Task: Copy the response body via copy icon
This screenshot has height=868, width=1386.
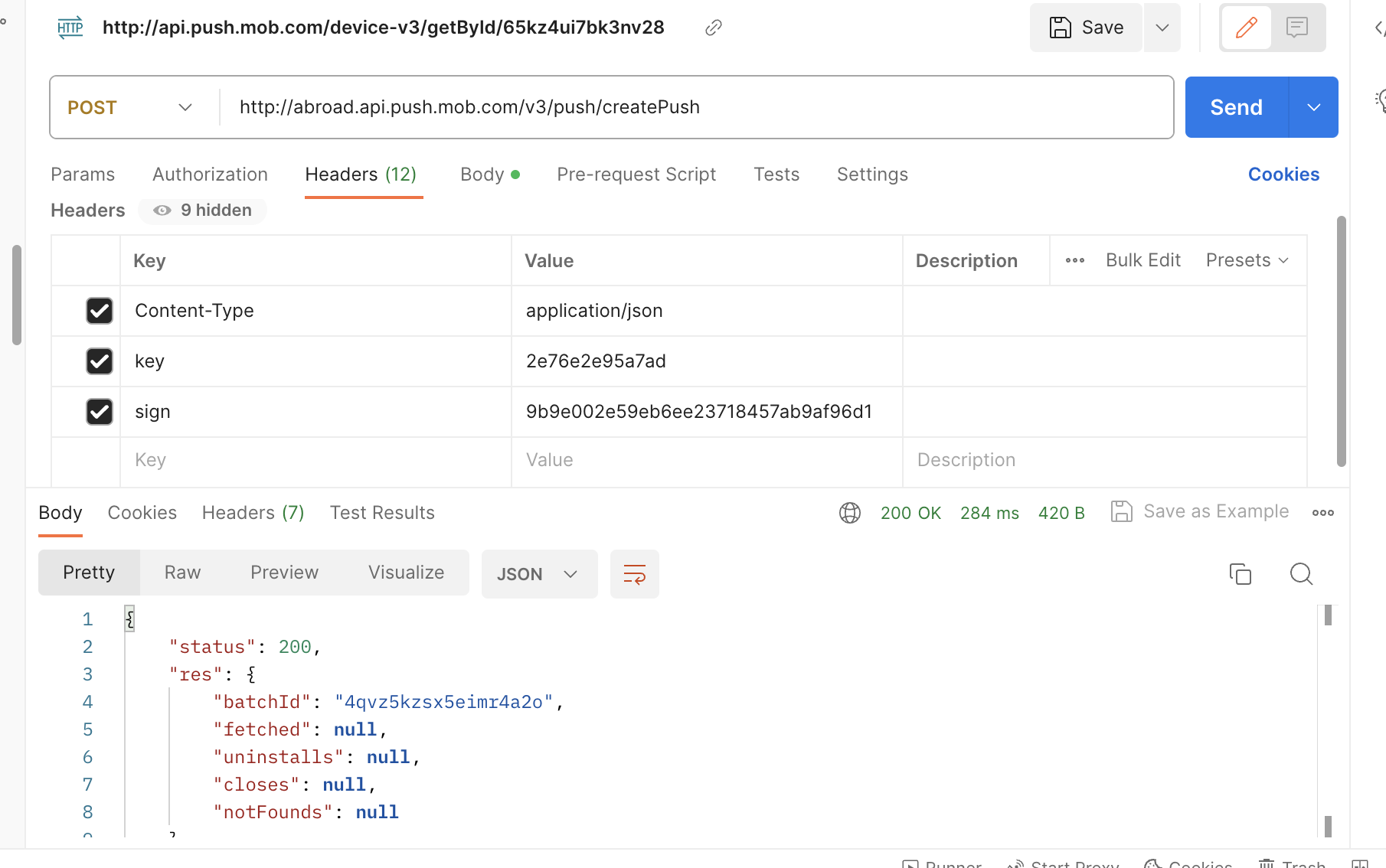Action: point(1240,573)
